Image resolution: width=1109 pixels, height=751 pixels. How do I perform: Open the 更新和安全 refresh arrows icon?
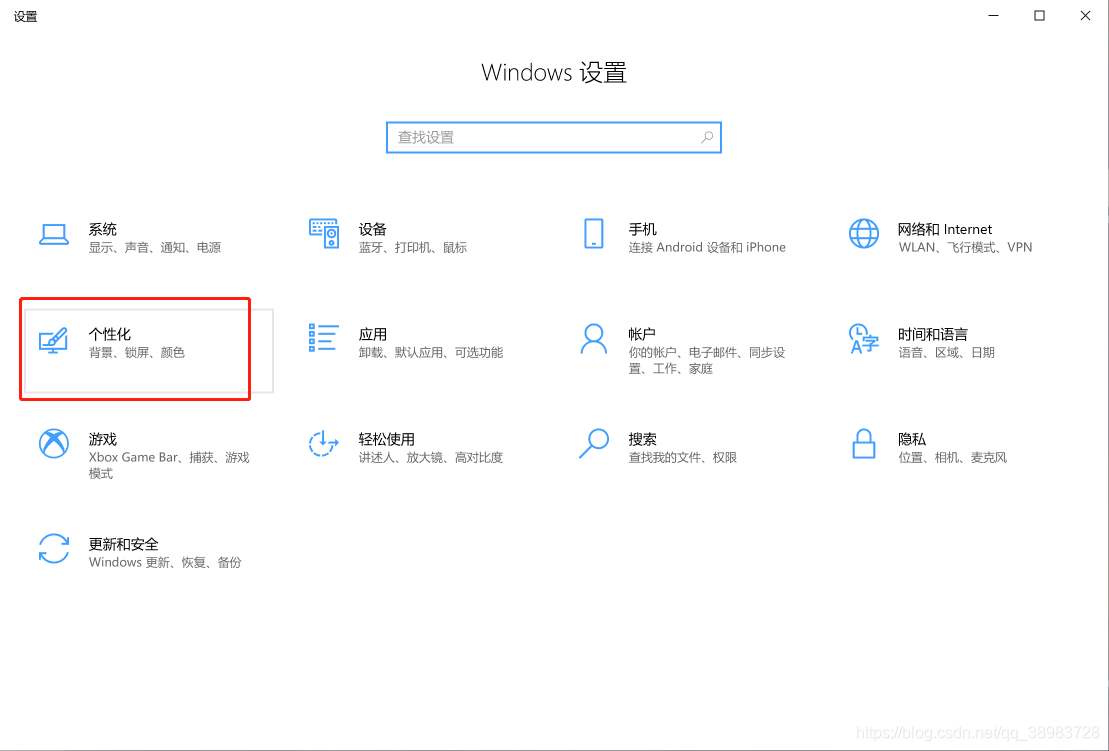54,549
